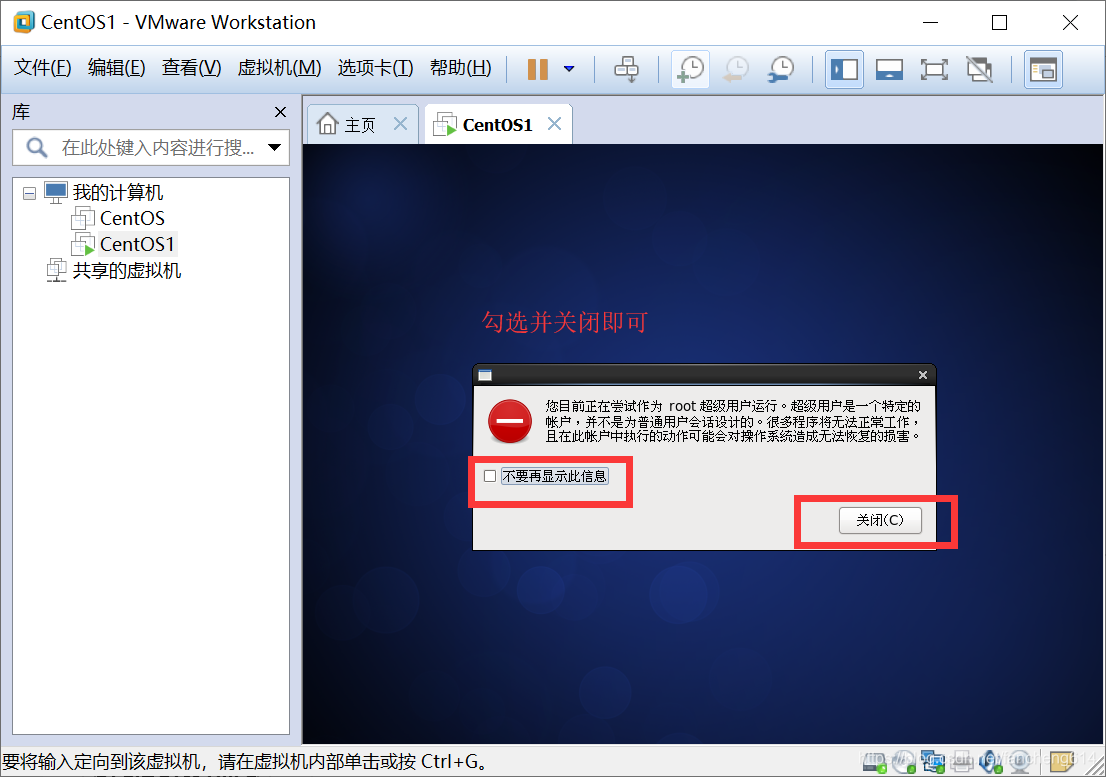Toggle the library sidebar view icon
This screenshot has height=777, width=1106.
(844, 69)
